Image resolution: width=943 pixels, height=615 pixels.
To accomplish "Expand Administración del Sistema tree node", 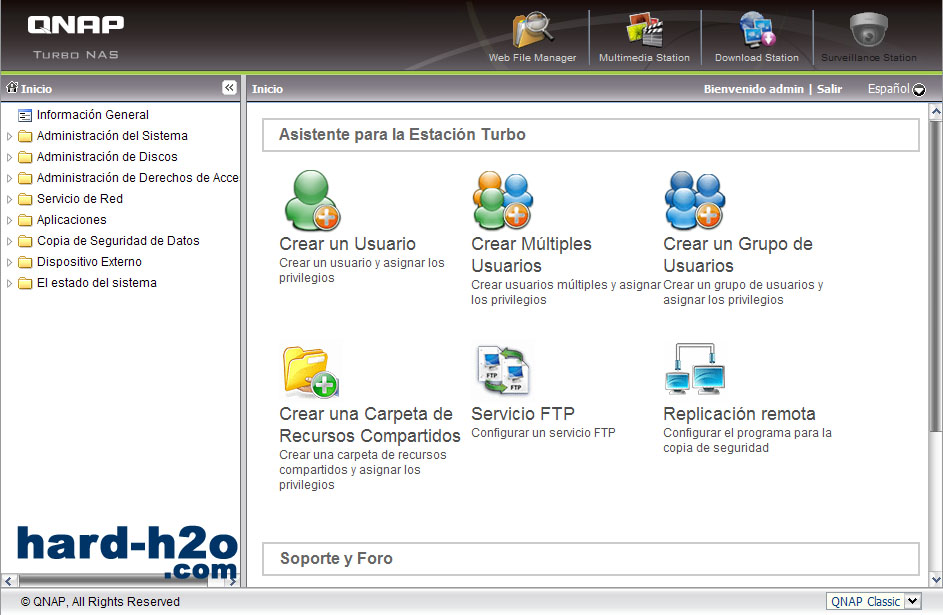I will tap(9, 136).
